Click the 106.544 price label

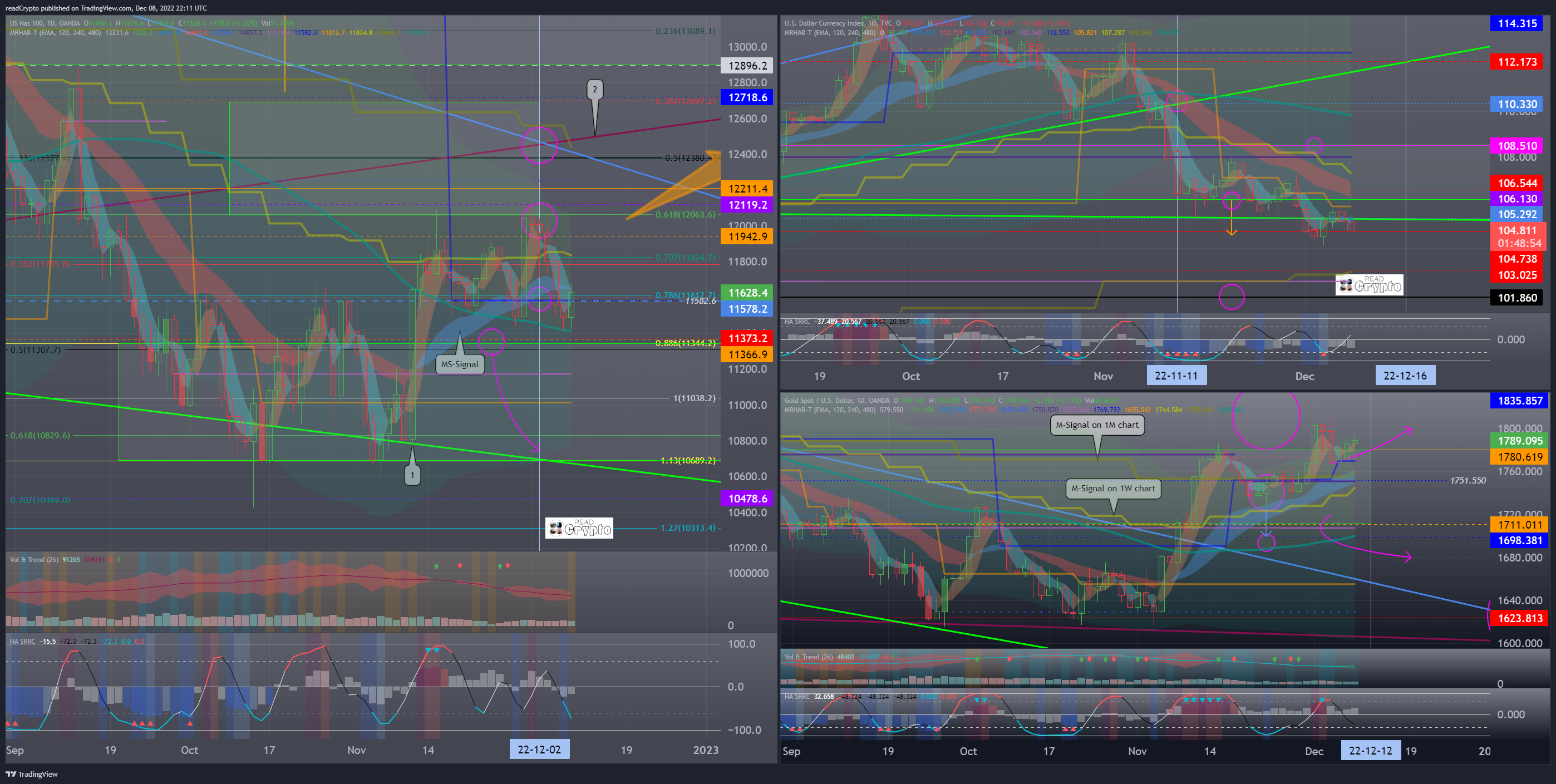[x=1516, y=183]
